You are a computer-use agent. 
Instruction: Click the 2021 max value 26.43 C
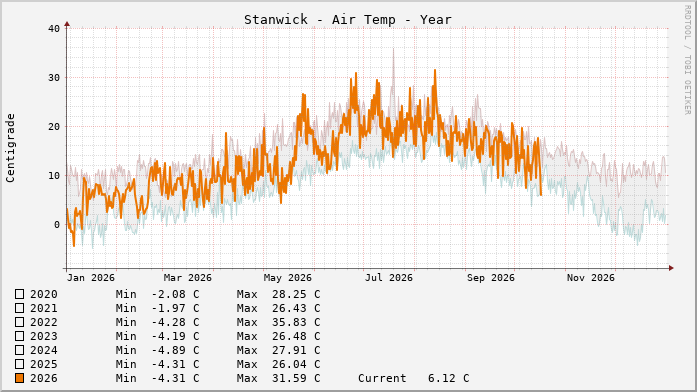(296, 308)
